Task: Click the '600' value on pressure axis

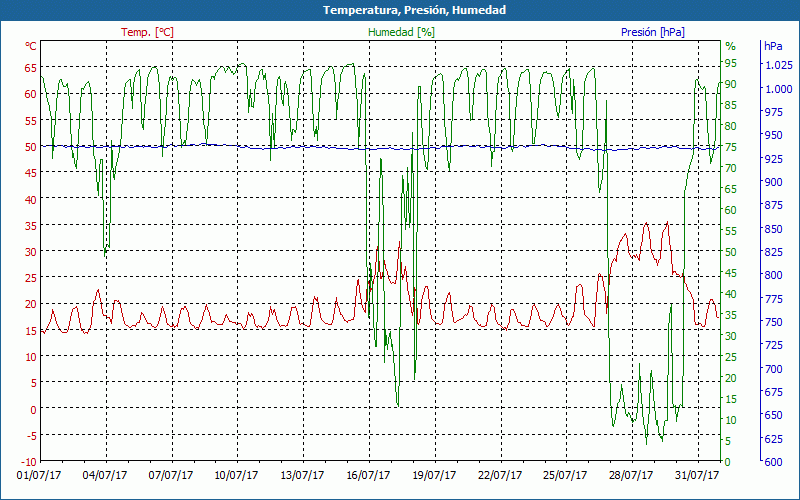Action: [x=773, y=462]
